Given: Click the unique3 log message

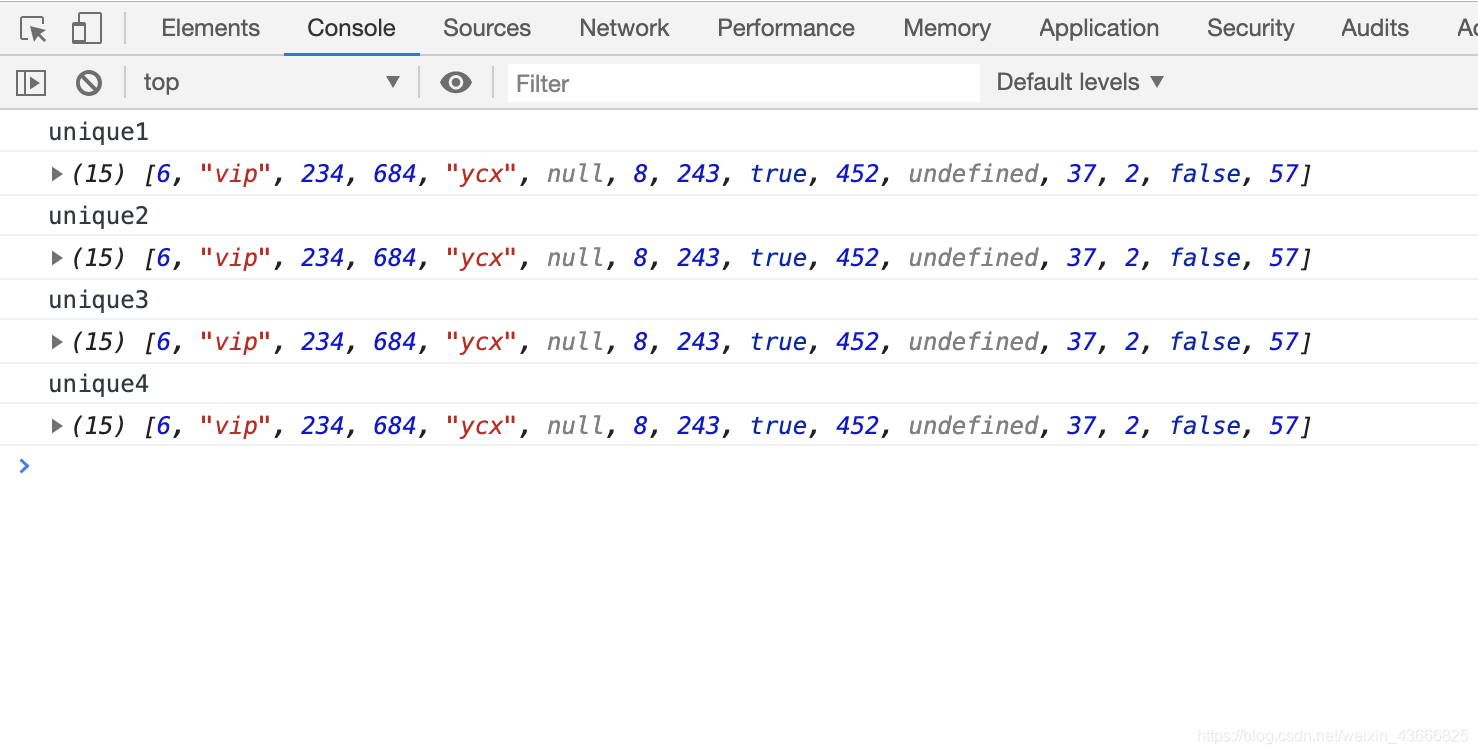Looking at the screenshot, I should [x=98, y=300].
